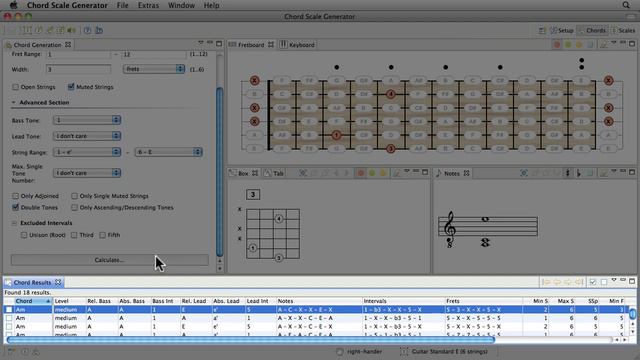640x360 pixels.
Task: Switch to the Keyboard tab
Action: pyautogui.click(x=298, y=45)
